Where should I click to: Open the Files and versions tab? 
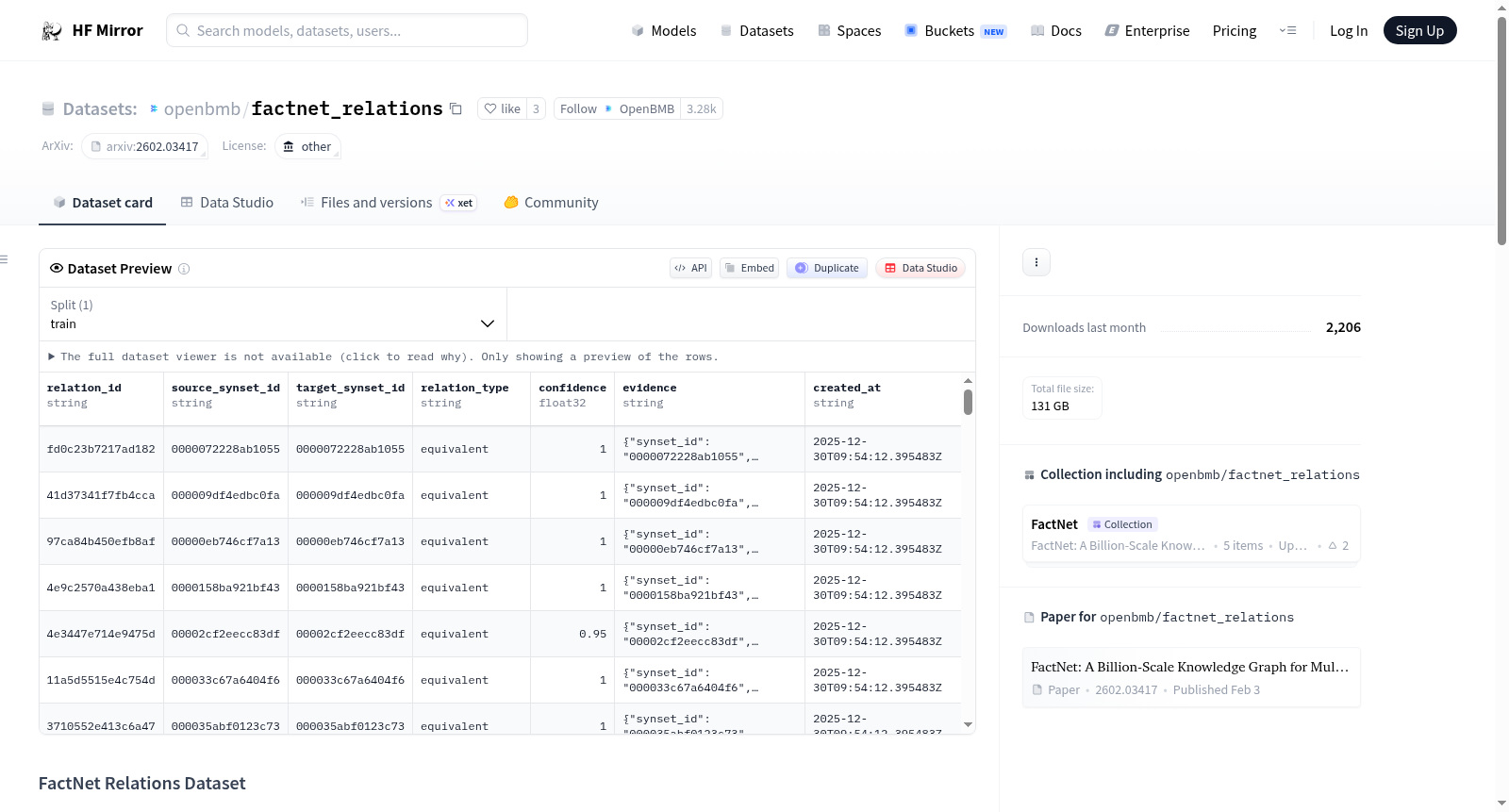pyautogui.click(x=389, y=203)
